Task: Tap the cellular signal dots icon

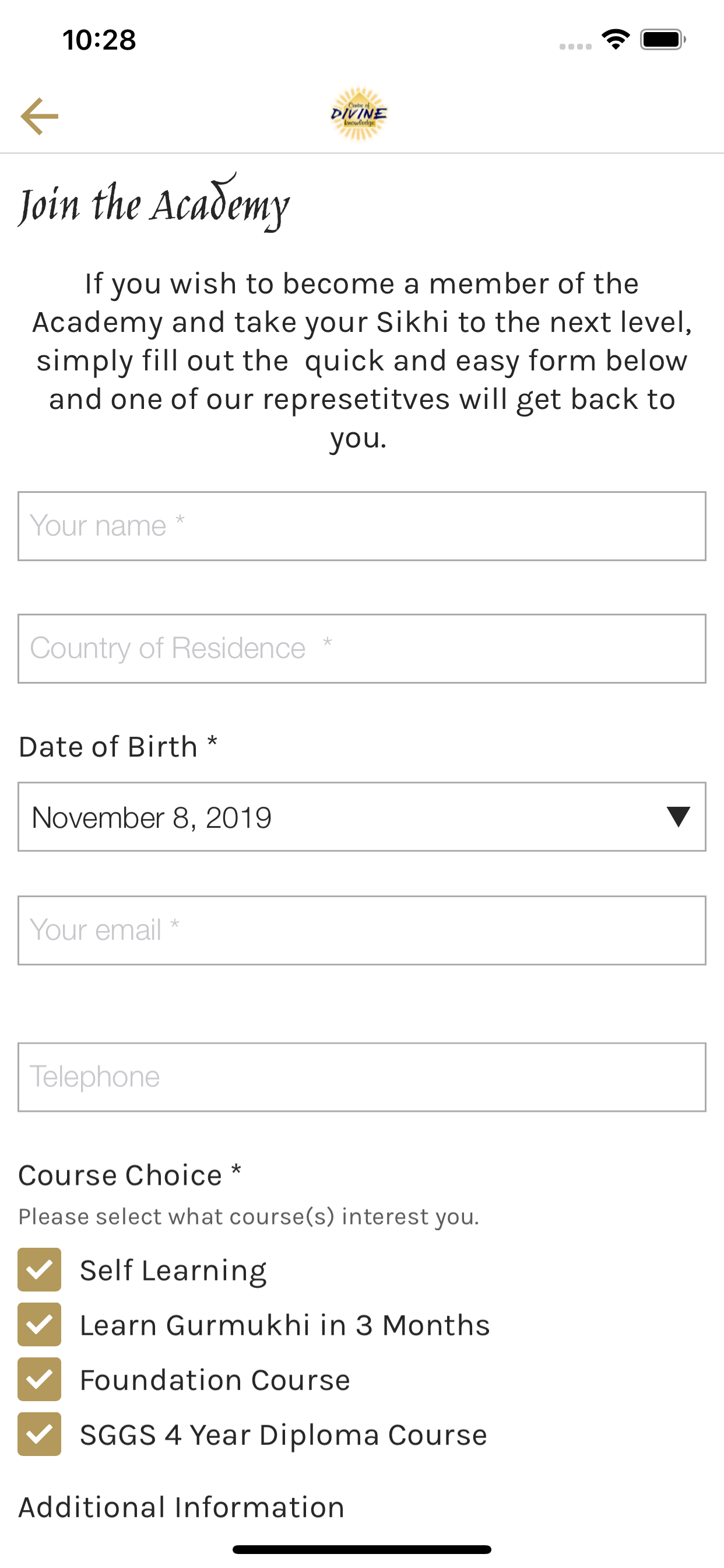Action: [575, 46]
